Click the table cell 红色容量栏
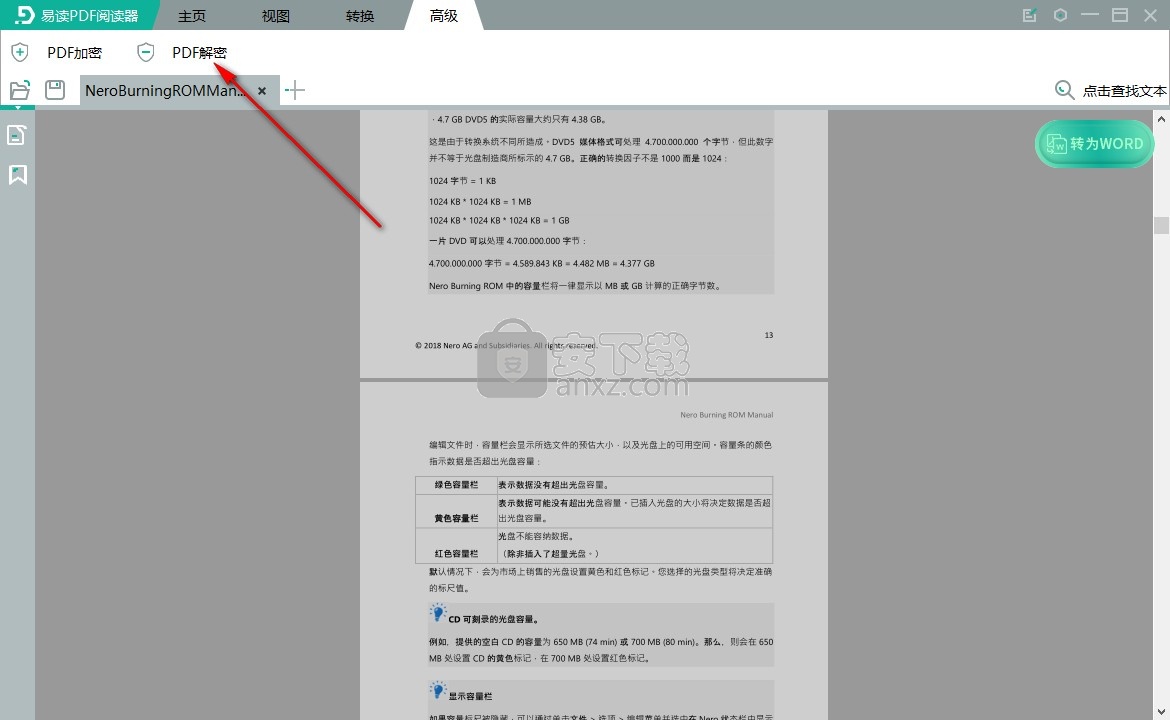Screen dimensions: 1170x720 pos(457,545)
